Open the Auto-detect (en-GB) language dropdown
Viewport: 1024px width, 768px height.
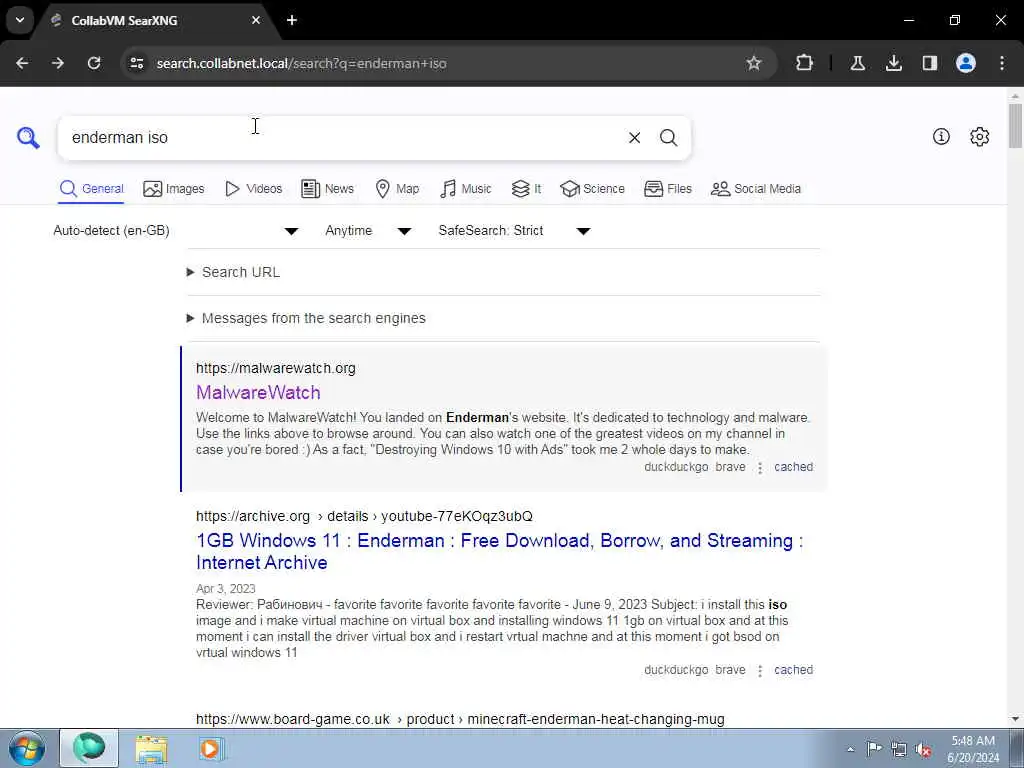pos(176,231)
